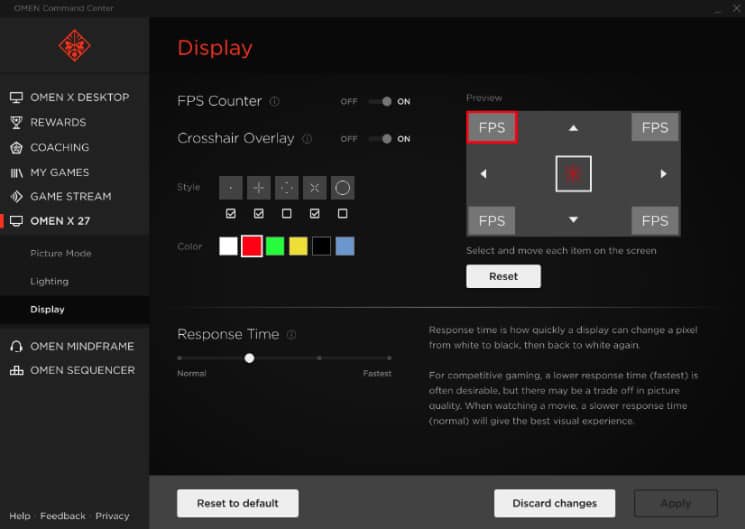Uncheck the box under dot crosshair style
745x529 pixels.
pyautogui.click(x=231, y=214)
